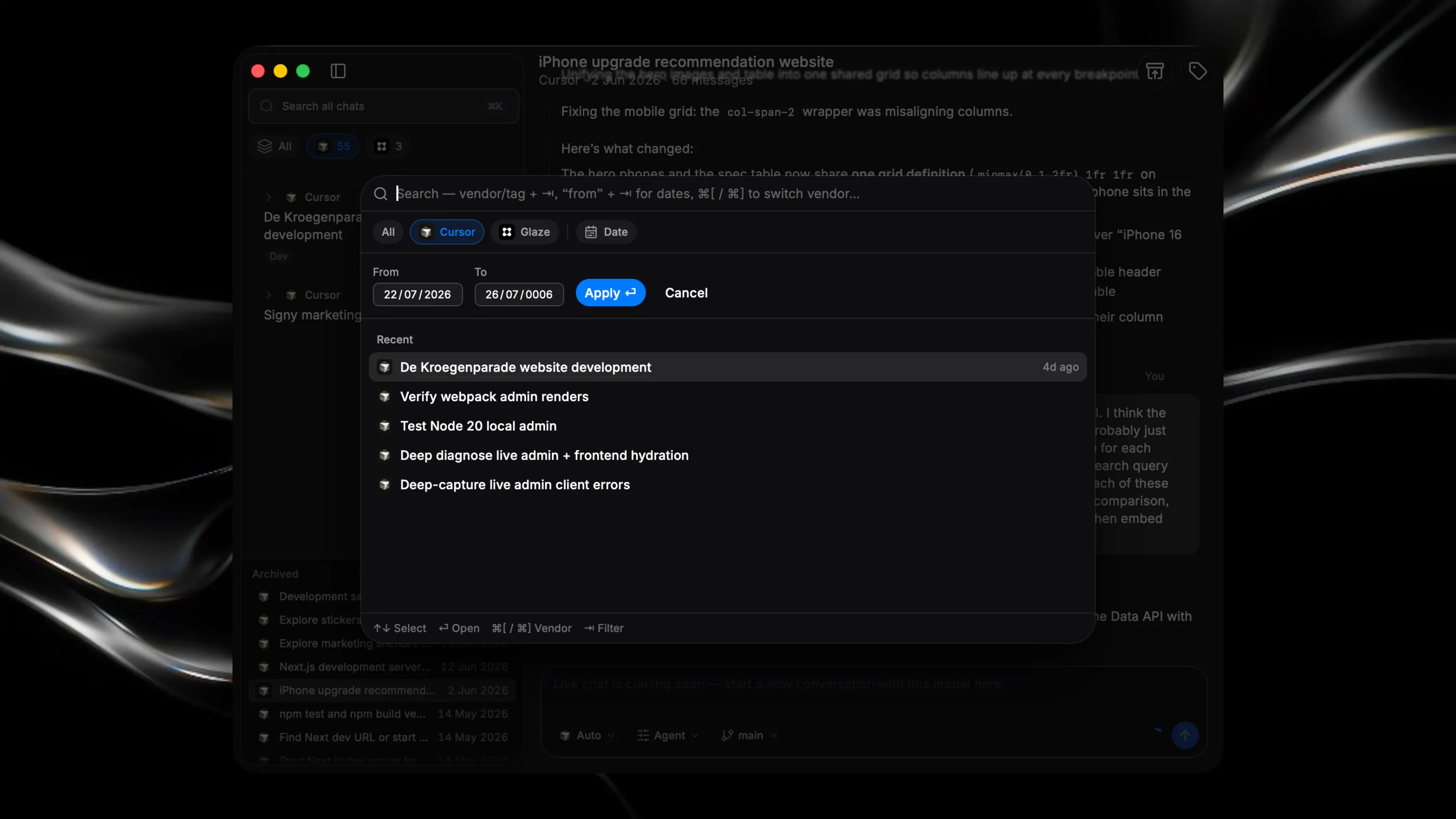Toggle the Date filter chip
This screenshot has width=1456, height=819.
click(x=606, y=233)
